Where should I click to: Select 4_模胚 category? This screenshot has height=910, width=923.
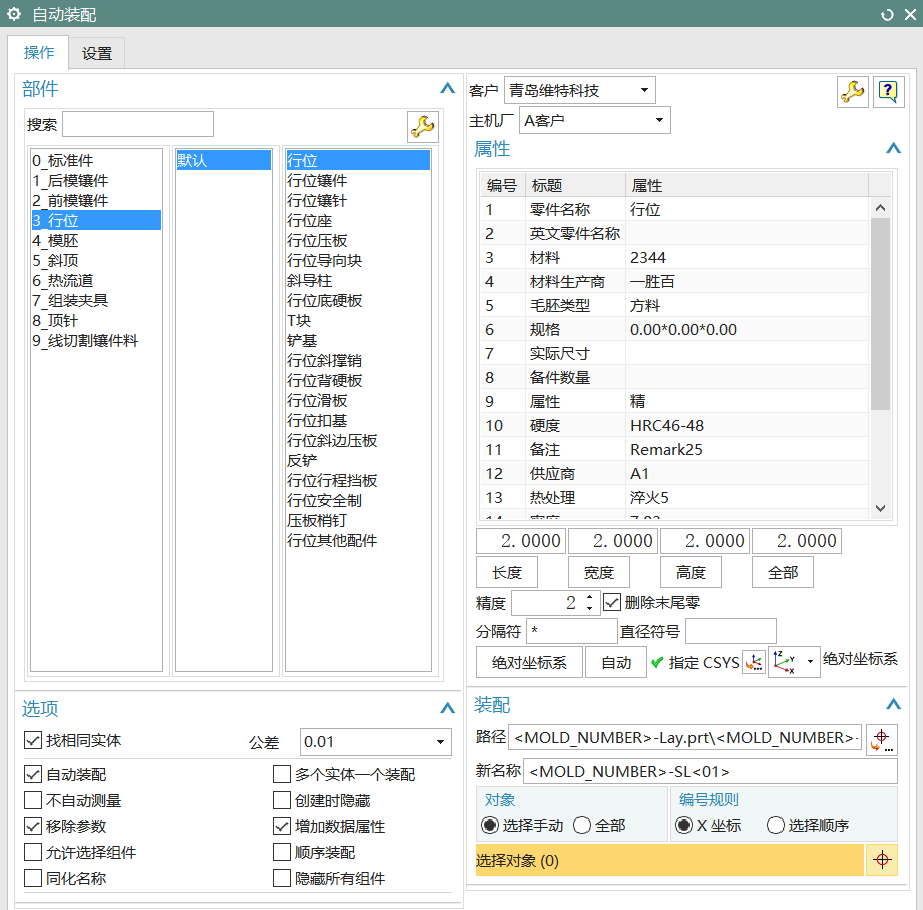tap(96, 241)
